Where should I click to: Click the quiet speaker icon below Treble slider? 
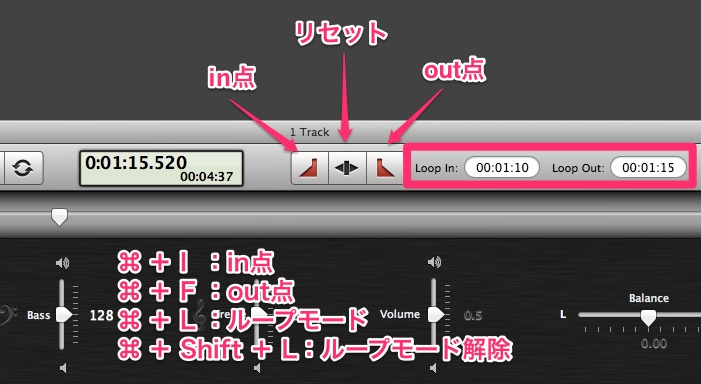(257, 368)
